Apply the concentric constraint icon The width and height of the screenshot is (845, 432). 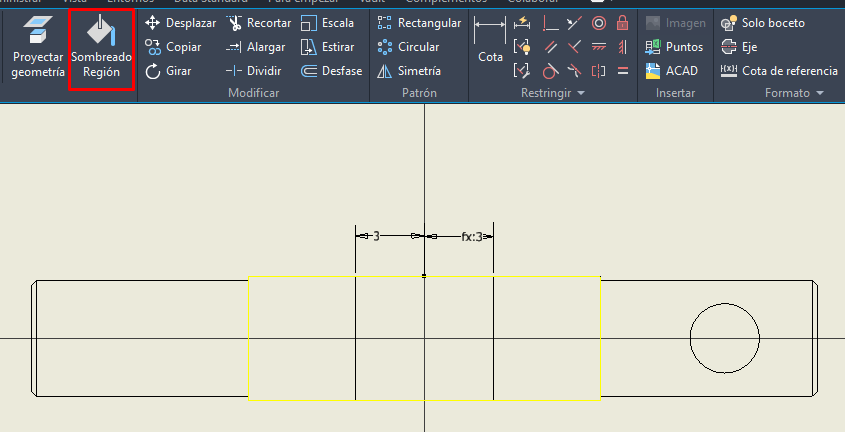point(599,23)
